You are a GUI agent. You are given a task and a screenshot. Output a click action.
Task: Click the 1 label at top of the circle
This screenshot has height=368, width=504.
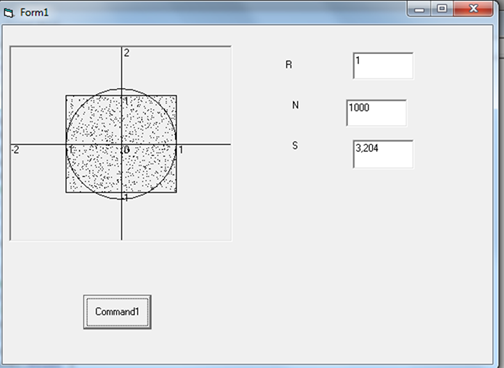click(126, 101)
